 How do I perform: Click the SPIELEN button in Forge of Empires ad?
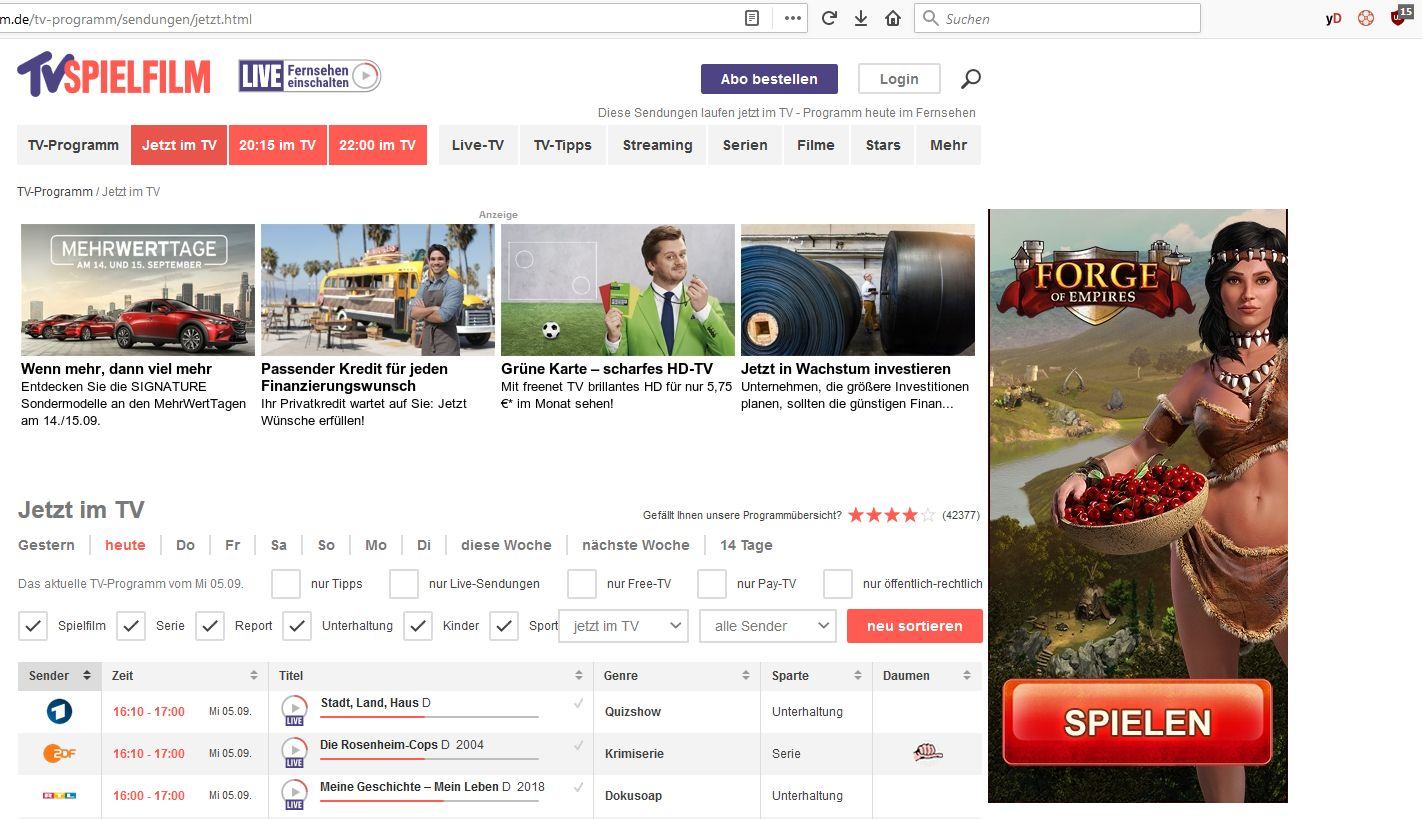point(1137,722)
